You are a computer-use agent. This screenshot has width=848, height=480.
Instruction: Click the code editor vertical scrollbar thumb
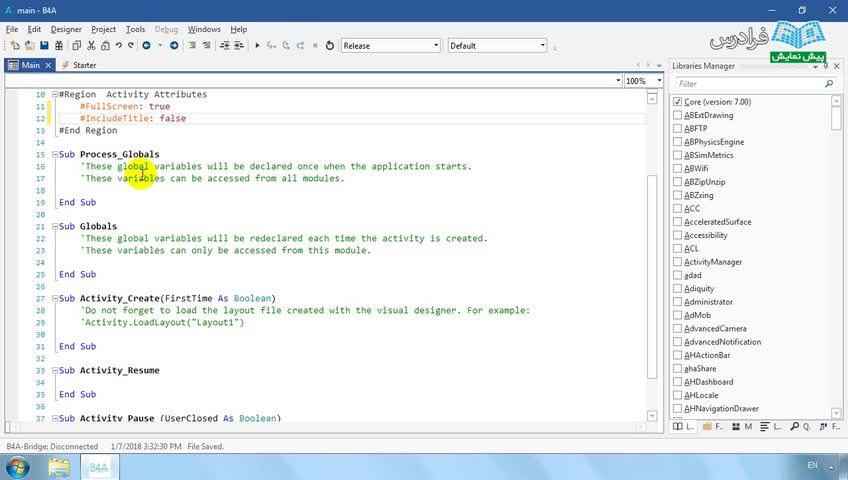(652, 276)
